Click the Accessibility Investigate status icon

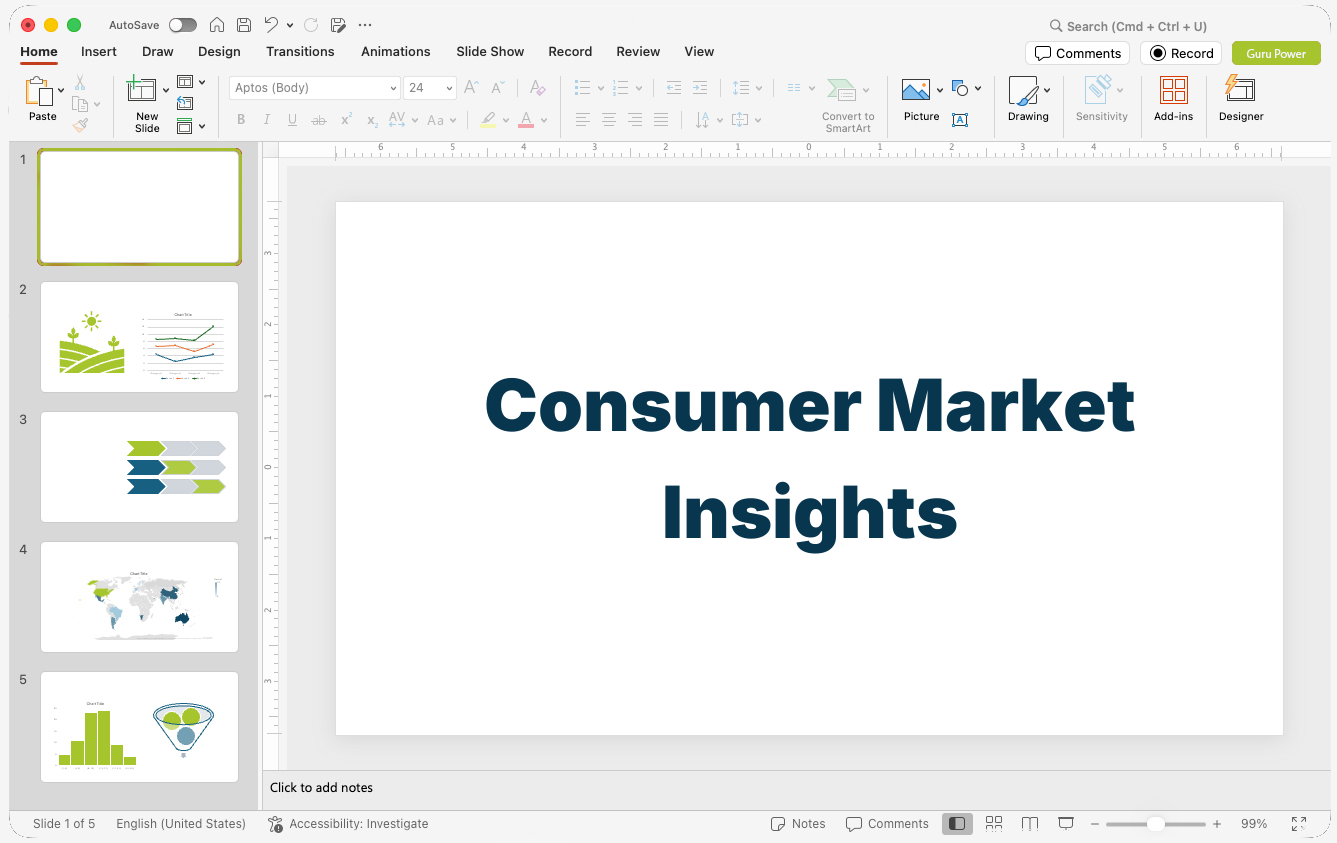[276, 824]
